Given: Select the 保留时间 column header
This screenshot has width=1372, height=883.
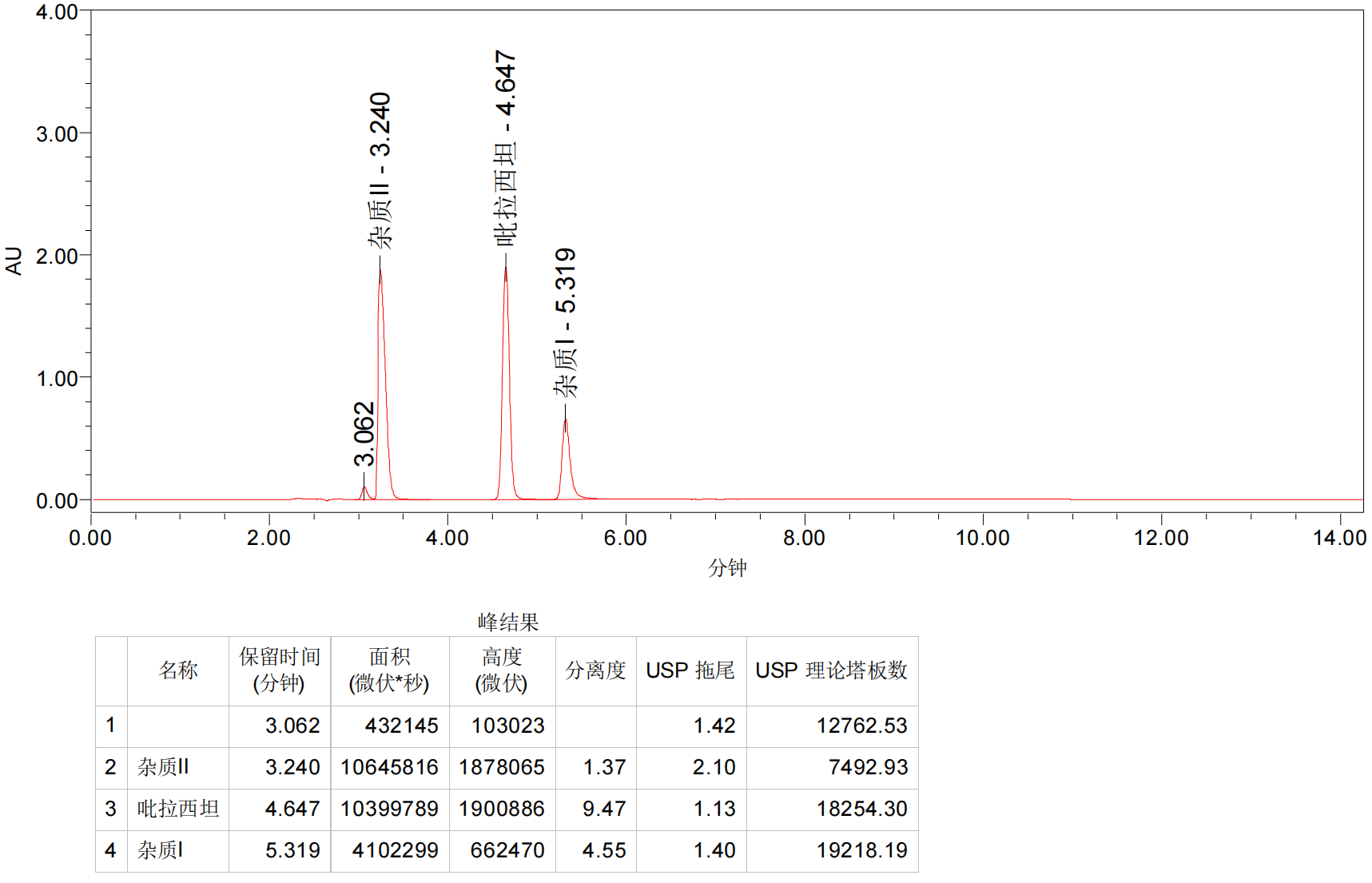Looking at the screenshot, I should (280, 670).
